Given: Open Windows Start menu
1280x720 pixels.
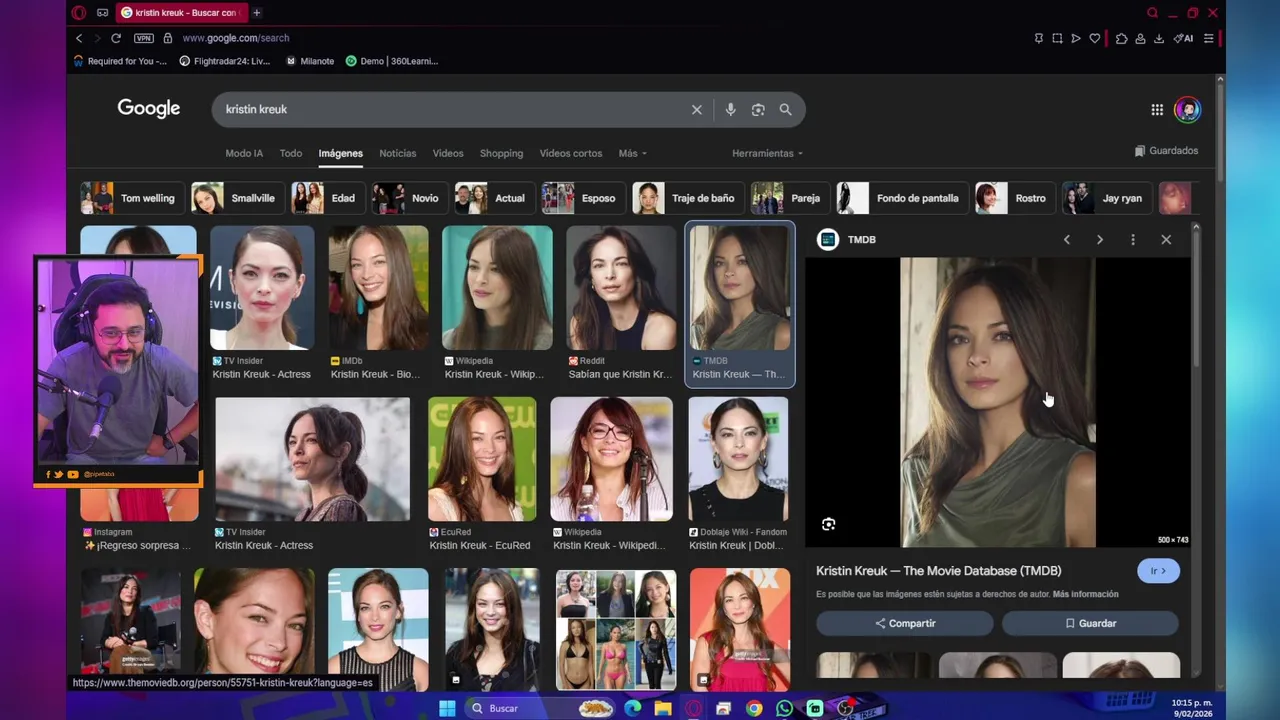Looking at the screenshot, I should click(x=447, y=708).
